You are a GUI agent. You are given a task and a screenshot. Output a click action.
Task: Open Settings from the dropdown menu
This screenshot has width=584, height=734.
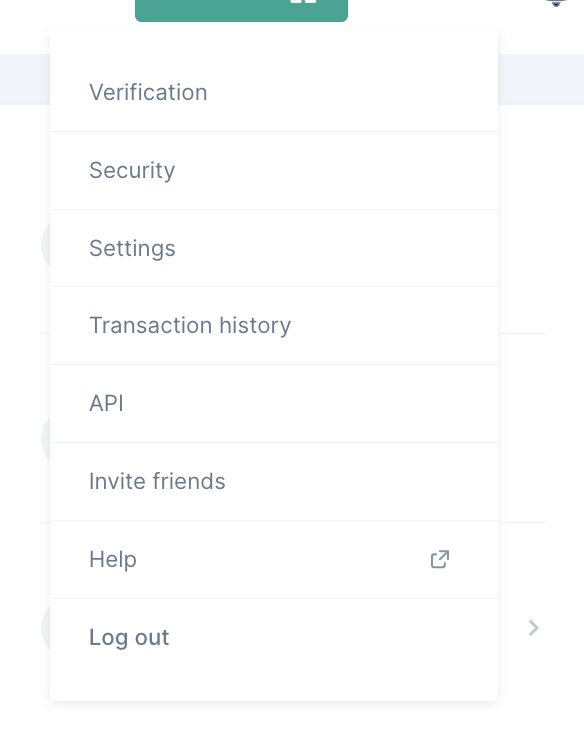(274, 248)
